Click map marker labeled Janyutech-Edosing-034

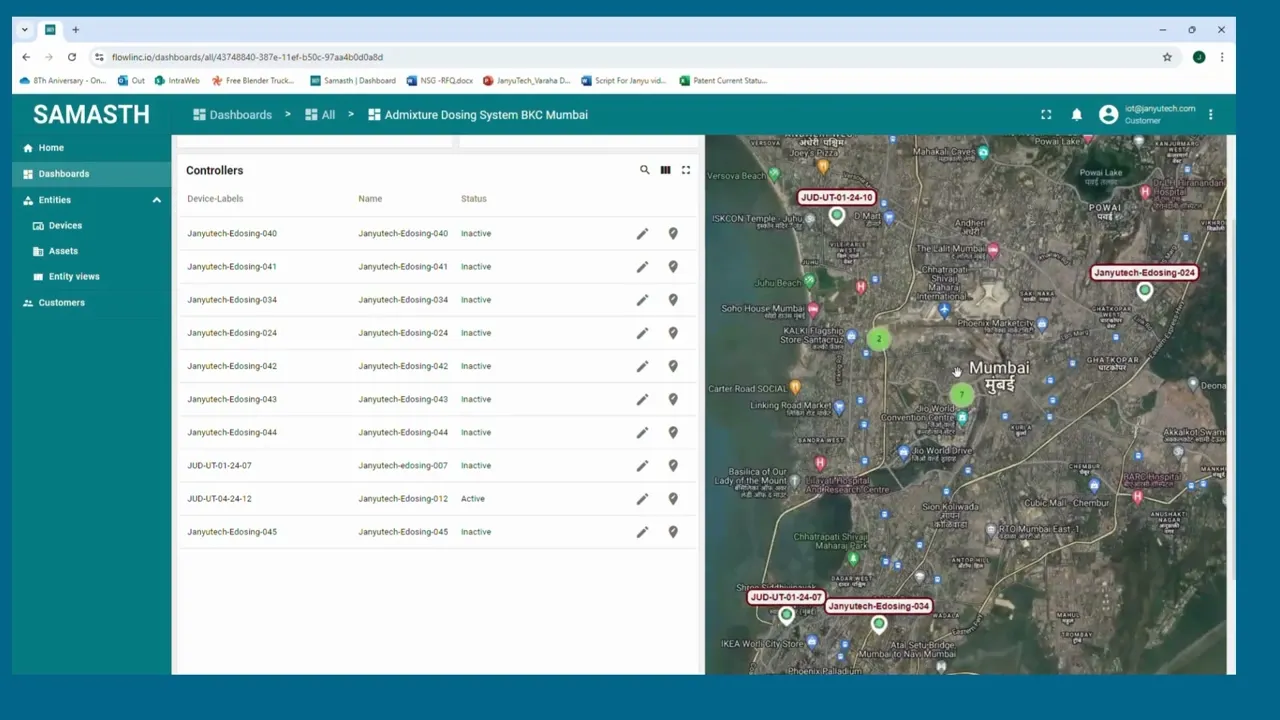[x=879, y=624]
